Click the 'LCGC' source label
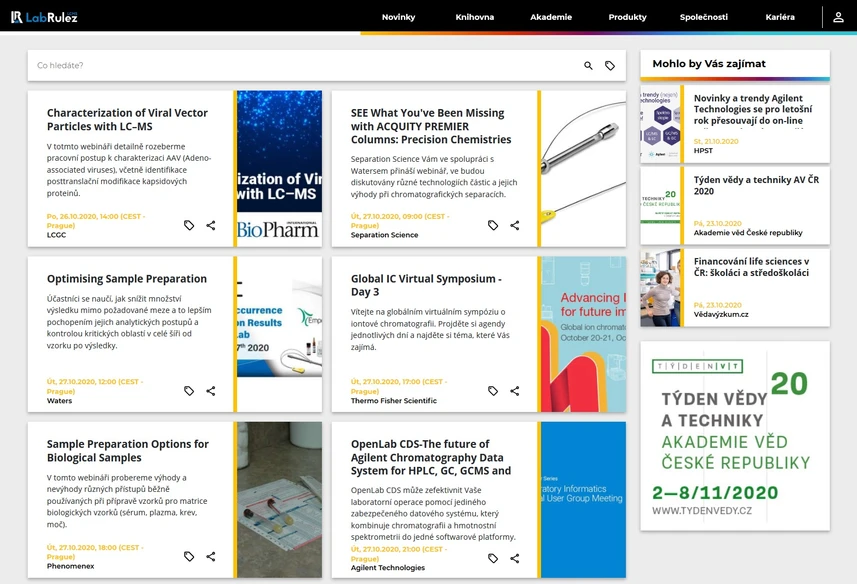Viewport: 857px width, 584px height. [x=56, y=235]
